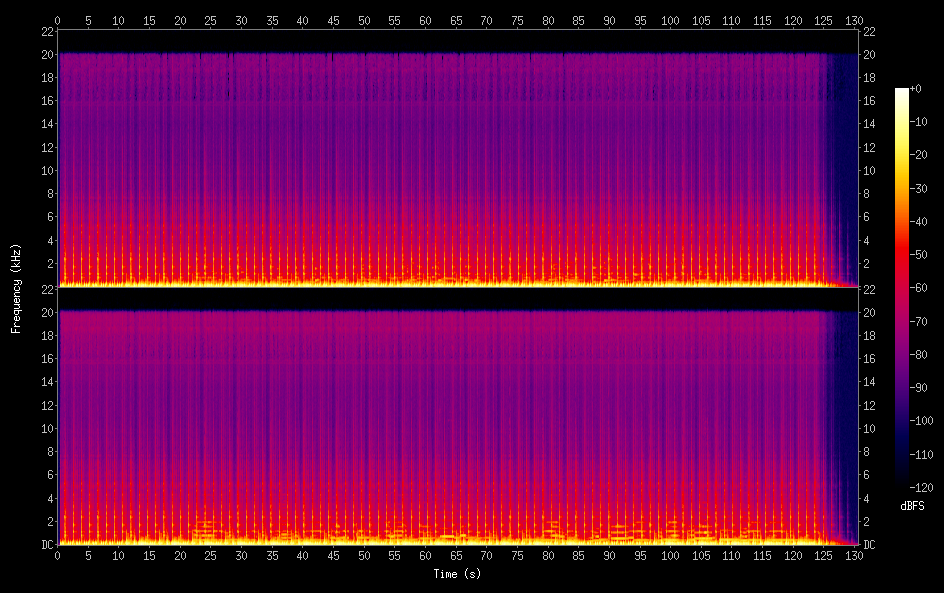This screenshot has height=593, width=944.
Task: Click the "DC" label on the bottom-right frequency axis
Action: pyautogui.click(x=870, y=544)
